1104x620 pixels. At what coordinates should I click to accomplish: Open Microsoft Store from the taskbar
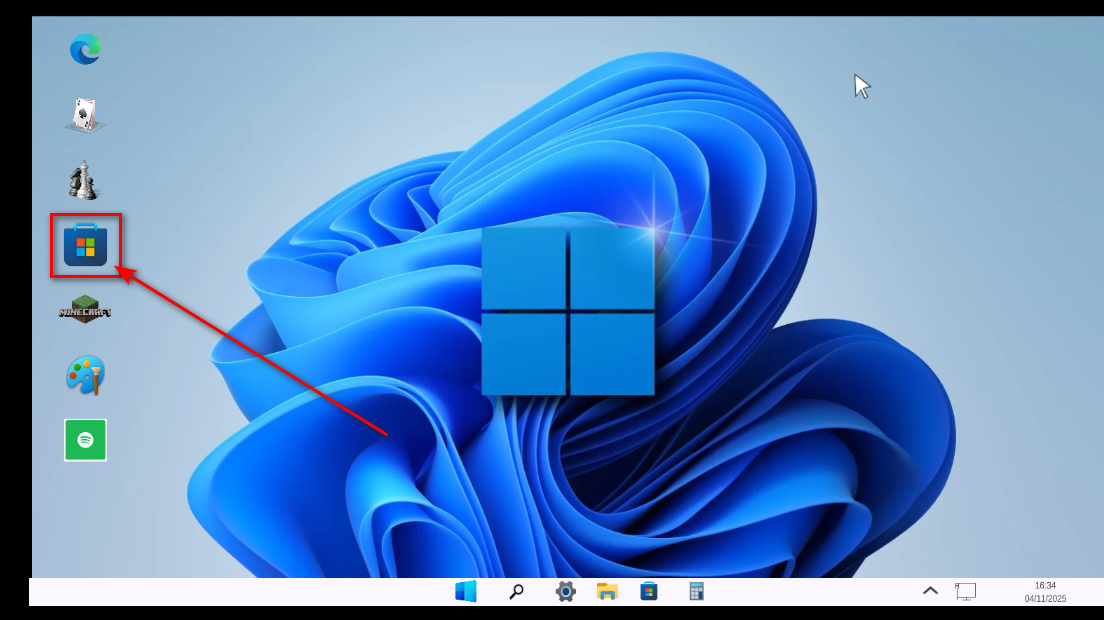click(x=650, y=591)
